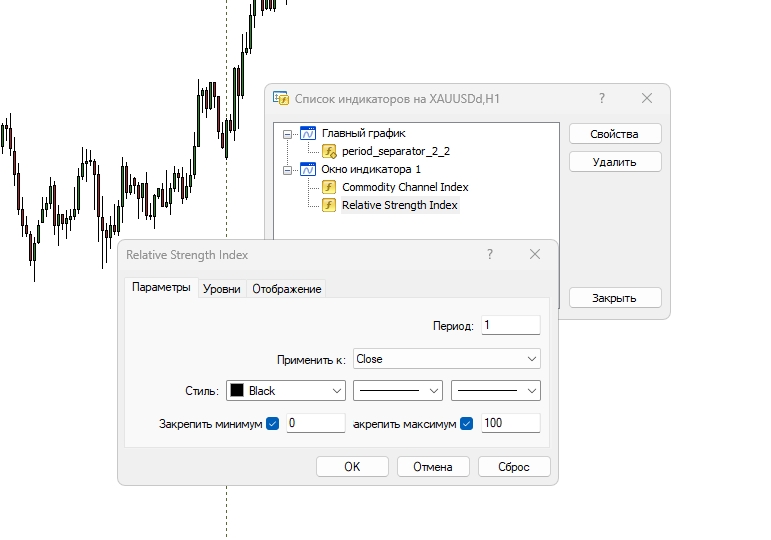Viewport: 771px width, 540px height.
Task: Click the Commodity Channel Index icon
Action: 329,187
